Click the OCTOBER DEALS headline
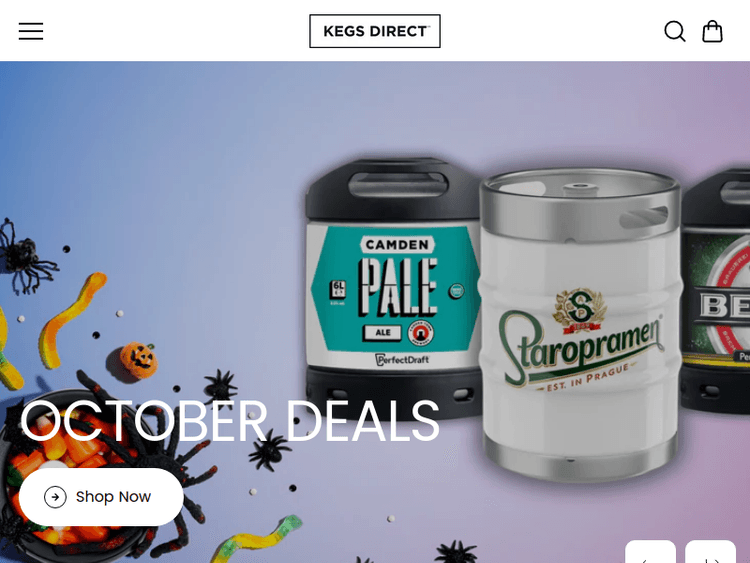This screenshot has height=563, width=750. coord(229,421)
